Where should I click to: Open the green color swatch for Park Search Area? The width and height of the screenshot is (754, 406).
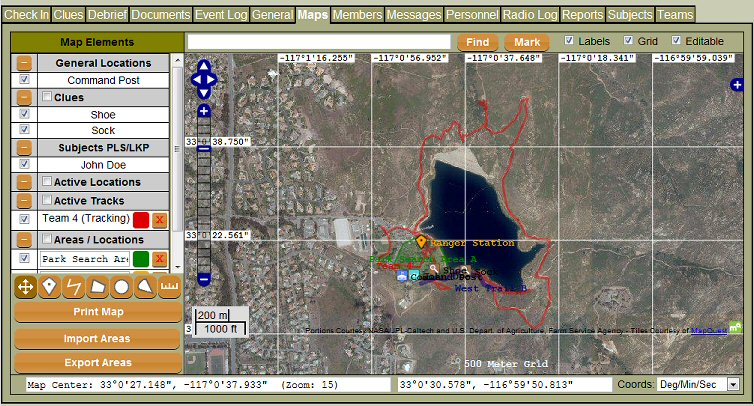click(141, 259)
